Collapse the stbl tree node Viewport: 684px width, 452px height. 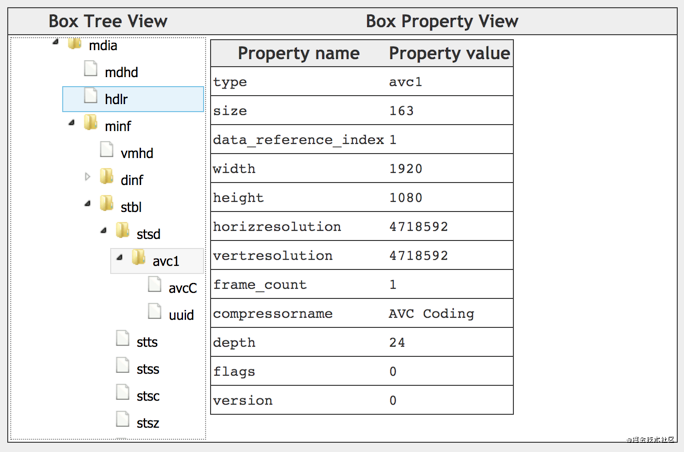pos(88,204)
